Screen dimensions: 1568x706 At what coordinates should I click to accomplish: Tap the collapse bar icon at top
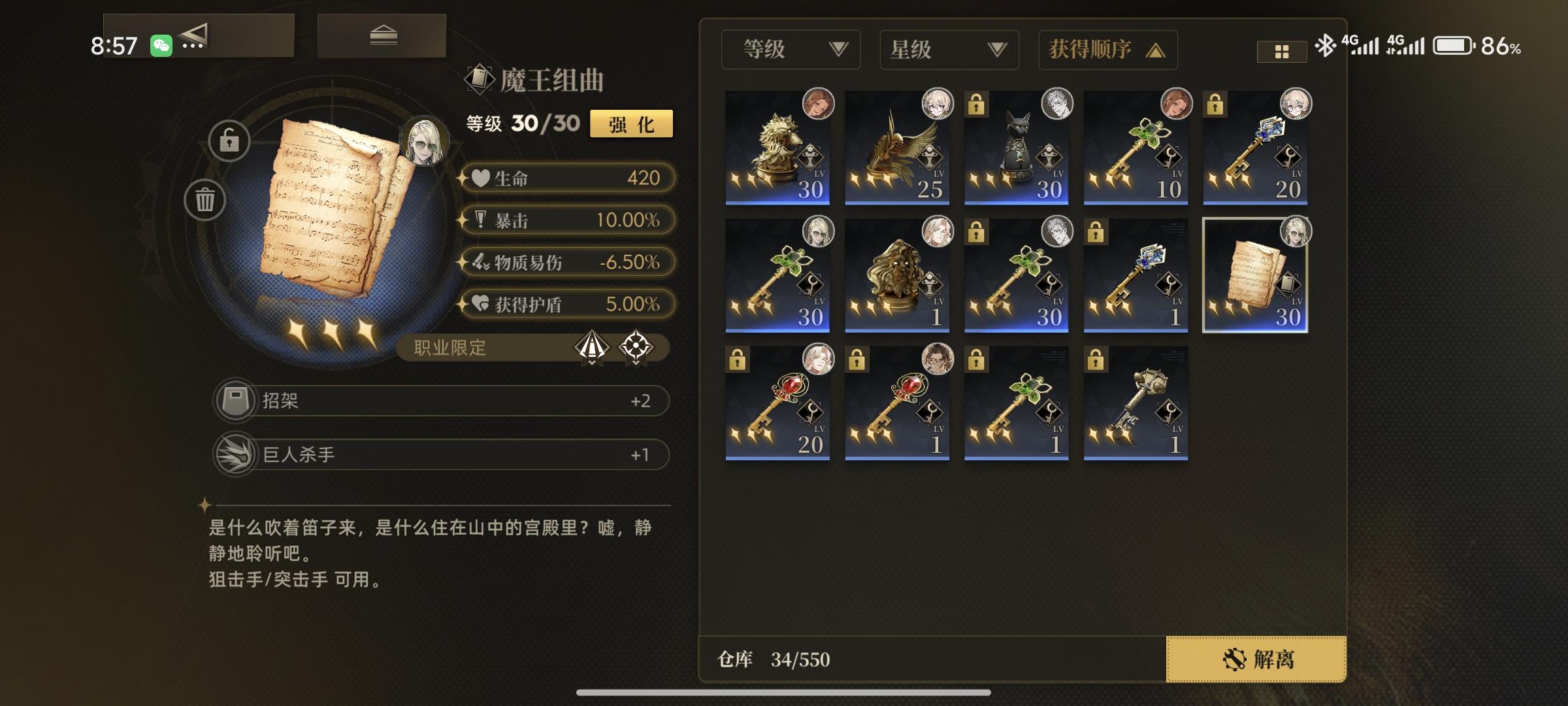click(x=384, y=35)
